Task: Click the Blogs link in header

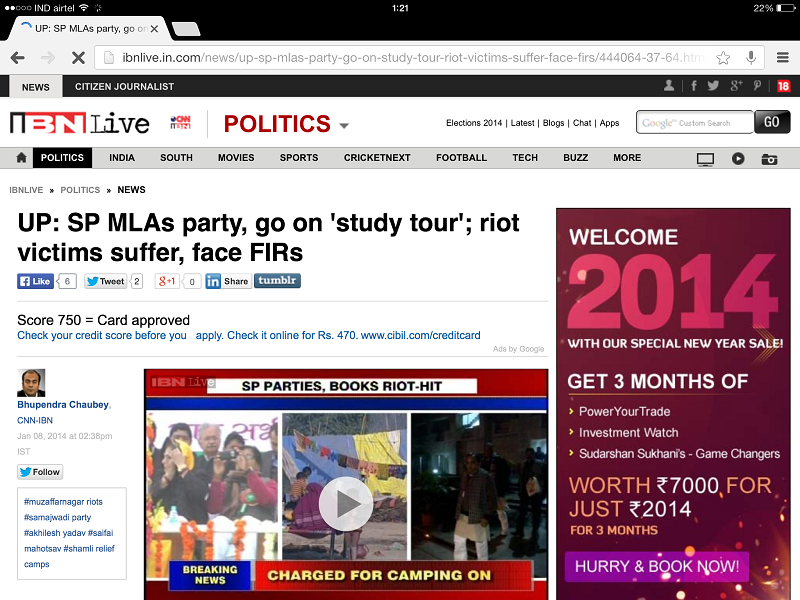Action: click(x=554, y=123)
